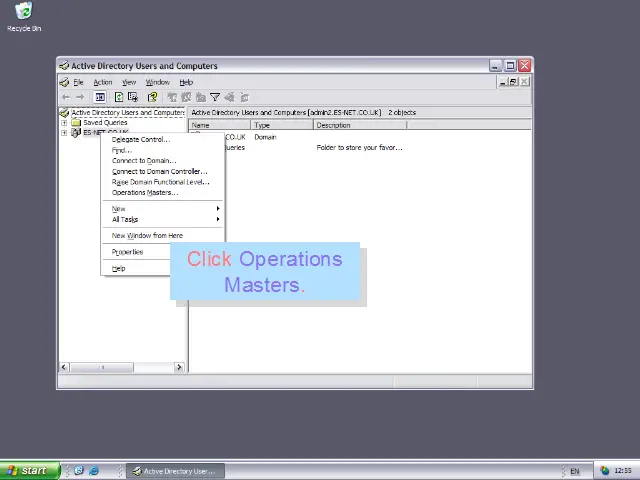The width and height of the screenshot is (640, 480).
Task: Click the Help question-mark toolbar icon
Action: (x=153, y=97)
